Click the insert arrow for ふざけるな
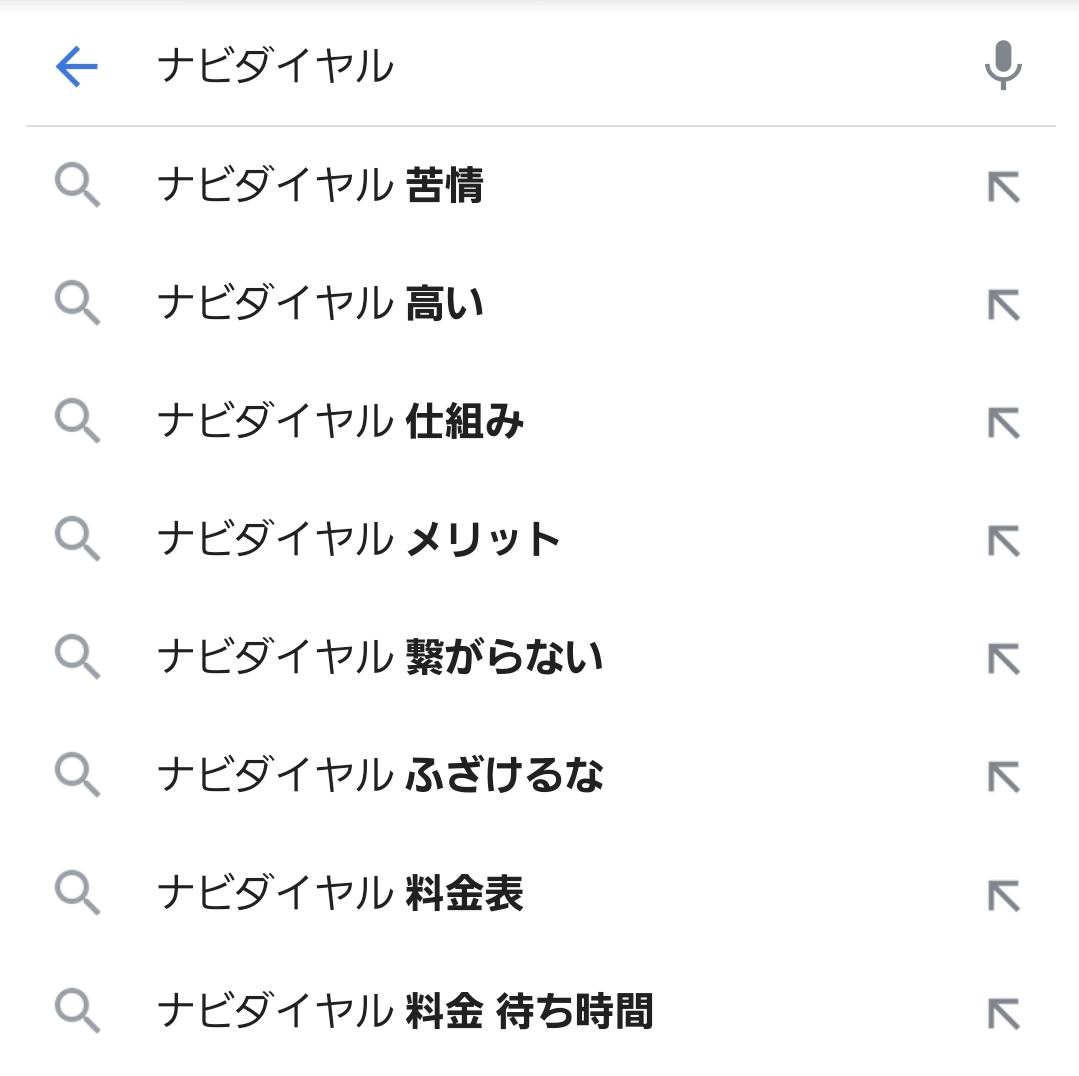1079x1076 pixels. pos(1003,776)
